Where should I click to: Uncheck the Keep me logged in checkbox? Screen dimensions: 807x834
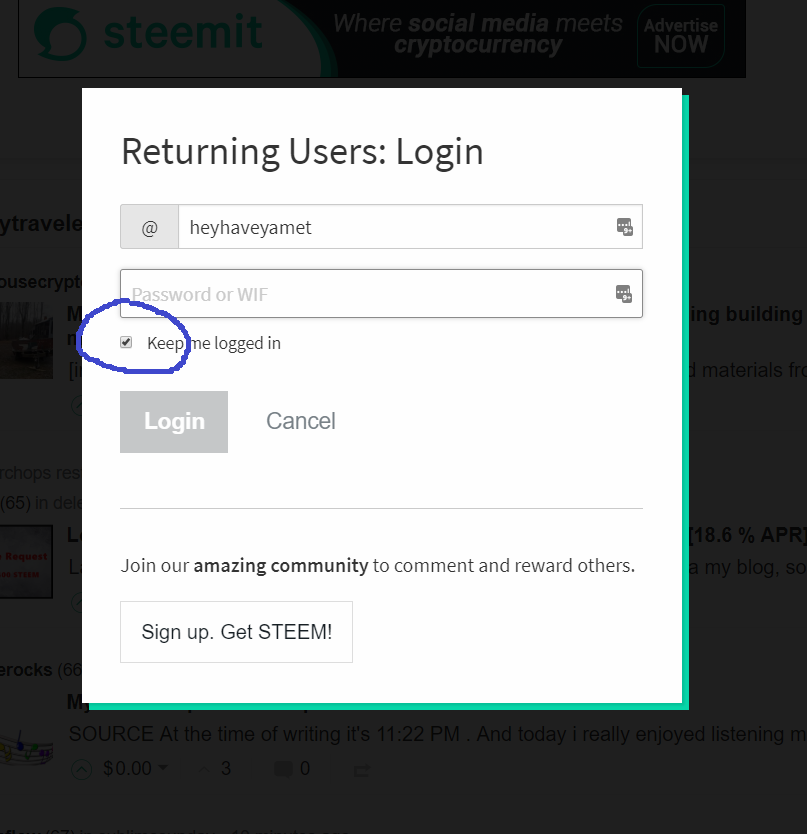coord(126,342)
